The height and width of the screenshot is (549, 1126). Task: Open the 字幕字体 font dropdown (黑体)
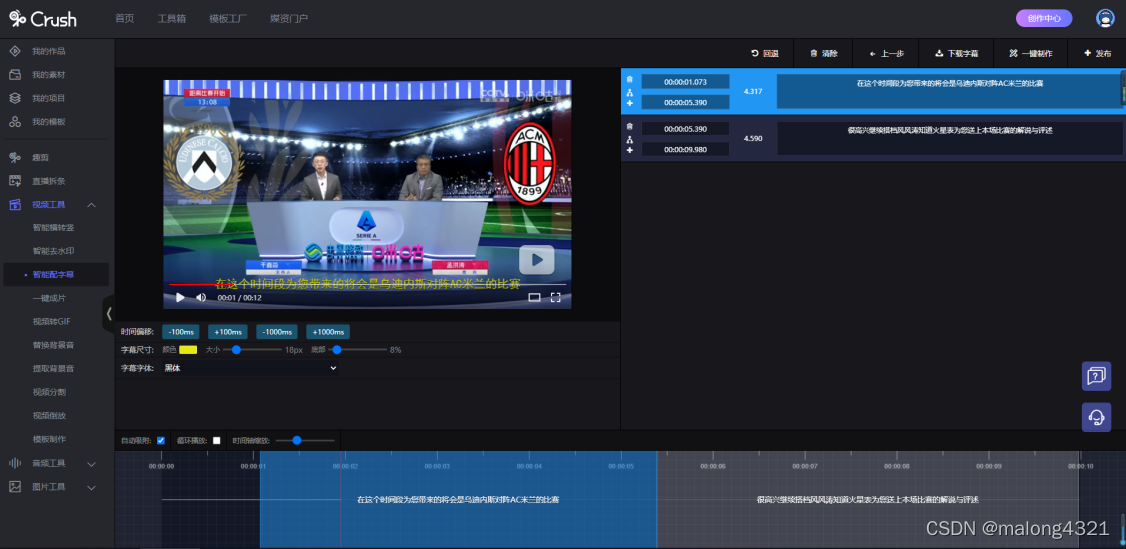click(250, 367)
